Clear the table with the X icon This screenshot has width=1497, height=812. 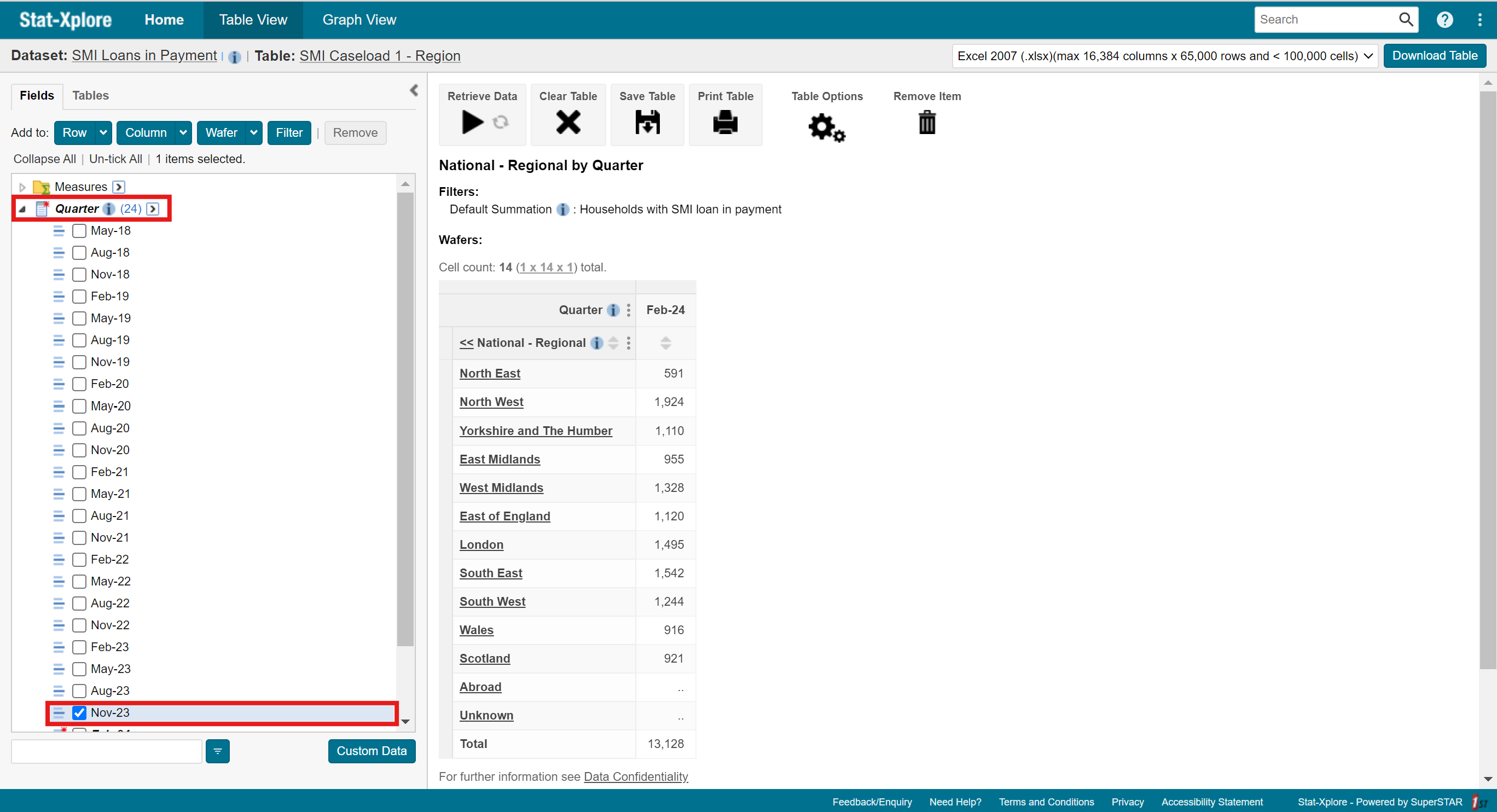tap(568, 123)
